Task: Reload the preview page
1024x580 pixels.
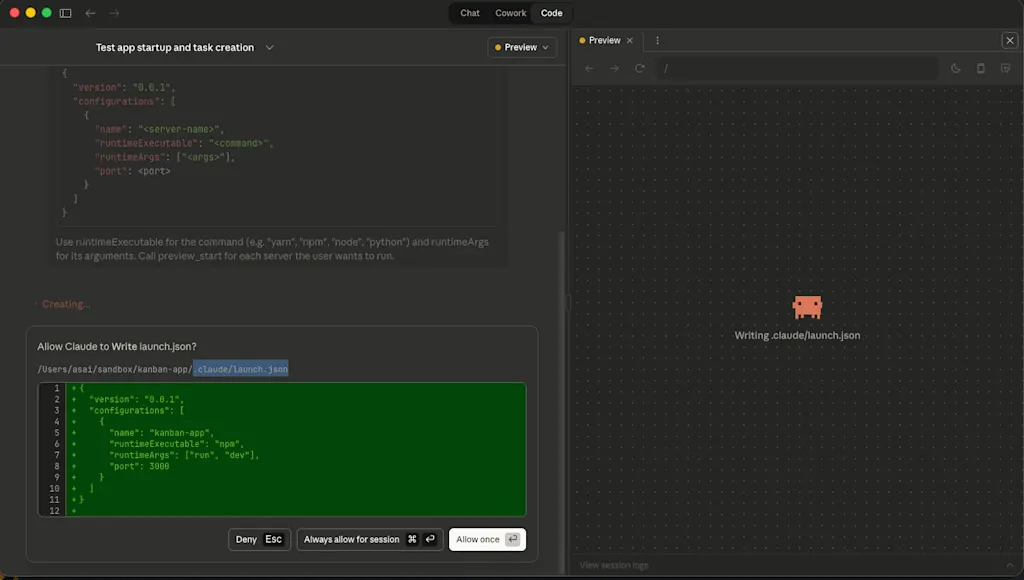Action: coord(639,69)
